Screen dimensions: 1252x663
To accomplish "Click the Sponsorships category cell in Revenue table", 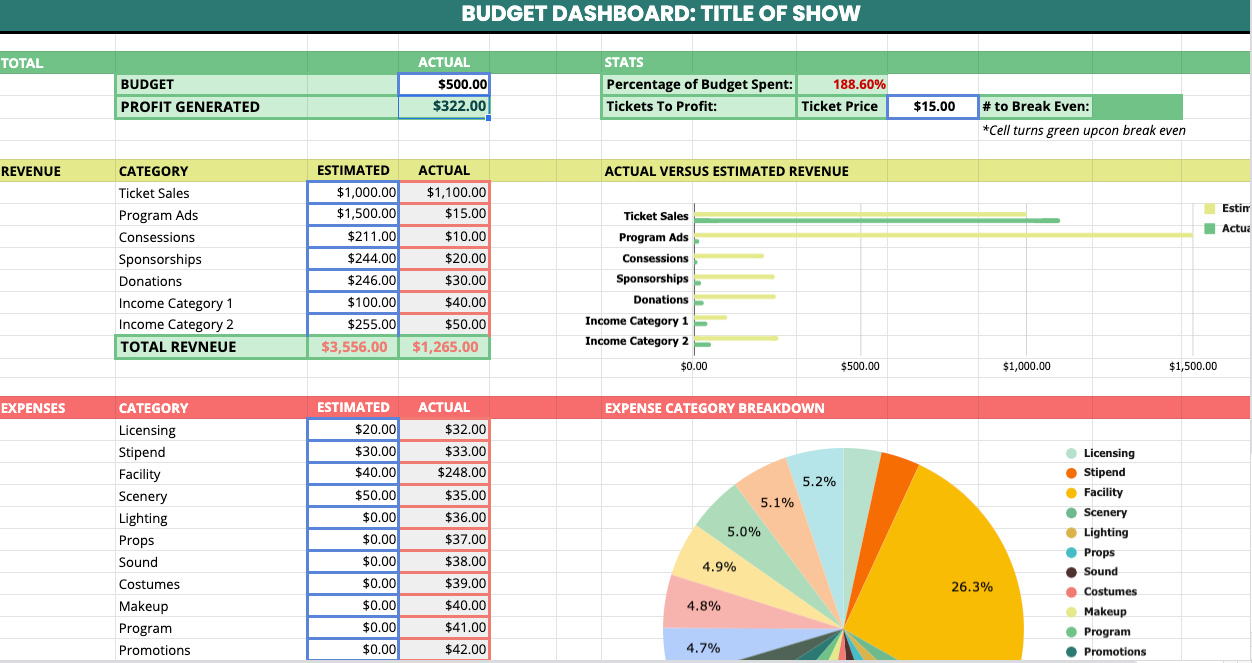I will click(212, 259).
